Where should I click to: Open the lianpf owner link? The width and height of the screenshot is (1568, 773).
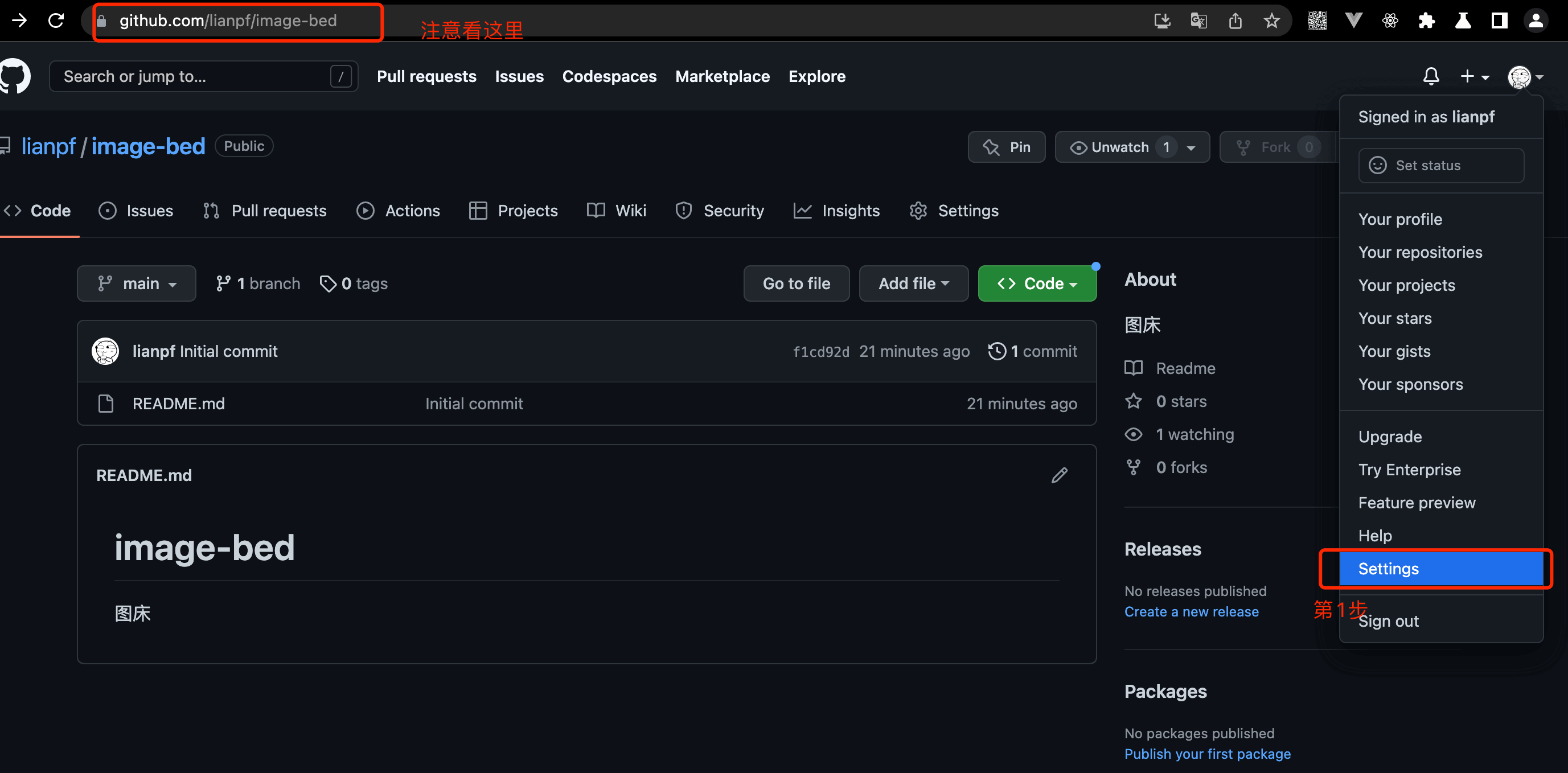click(x=48, y=147)
